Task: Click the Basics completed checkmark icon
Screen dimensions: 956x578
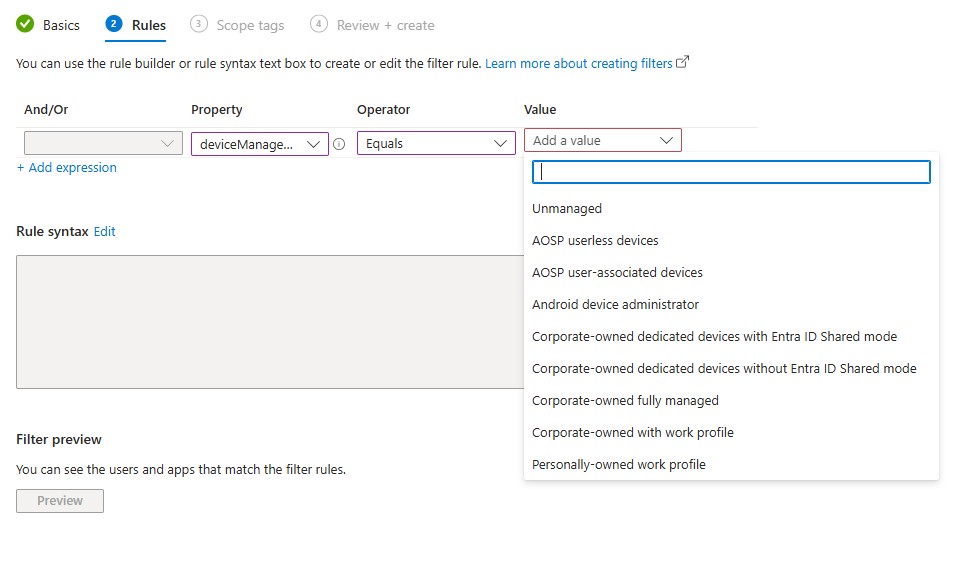Action: (25, 24)
